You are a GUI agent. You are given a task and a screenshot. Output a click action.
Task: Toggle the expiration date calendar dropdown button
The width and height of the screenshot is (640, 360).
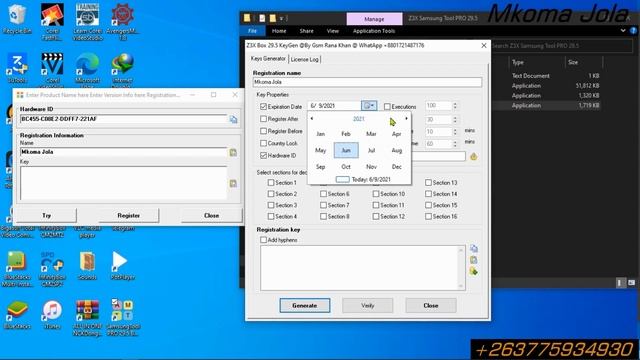(x=369, y=106)
